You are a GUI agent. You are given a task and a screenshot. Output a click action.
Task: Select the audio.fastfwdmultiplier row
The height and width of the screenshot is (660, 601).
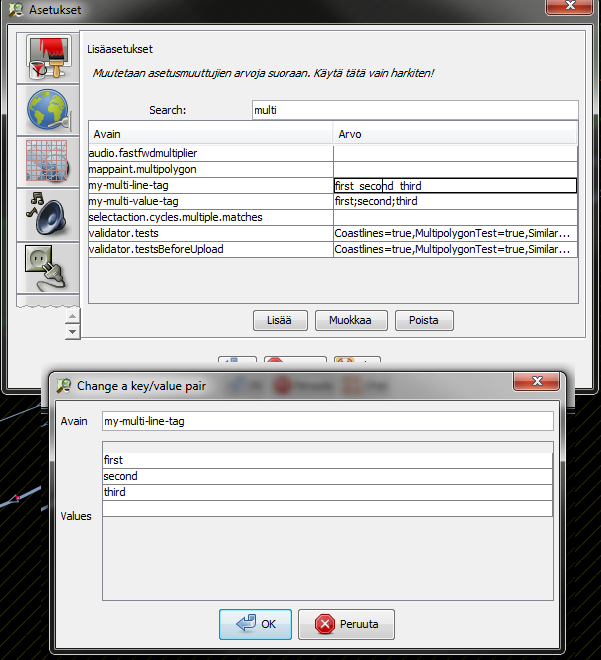coord(210,153)
